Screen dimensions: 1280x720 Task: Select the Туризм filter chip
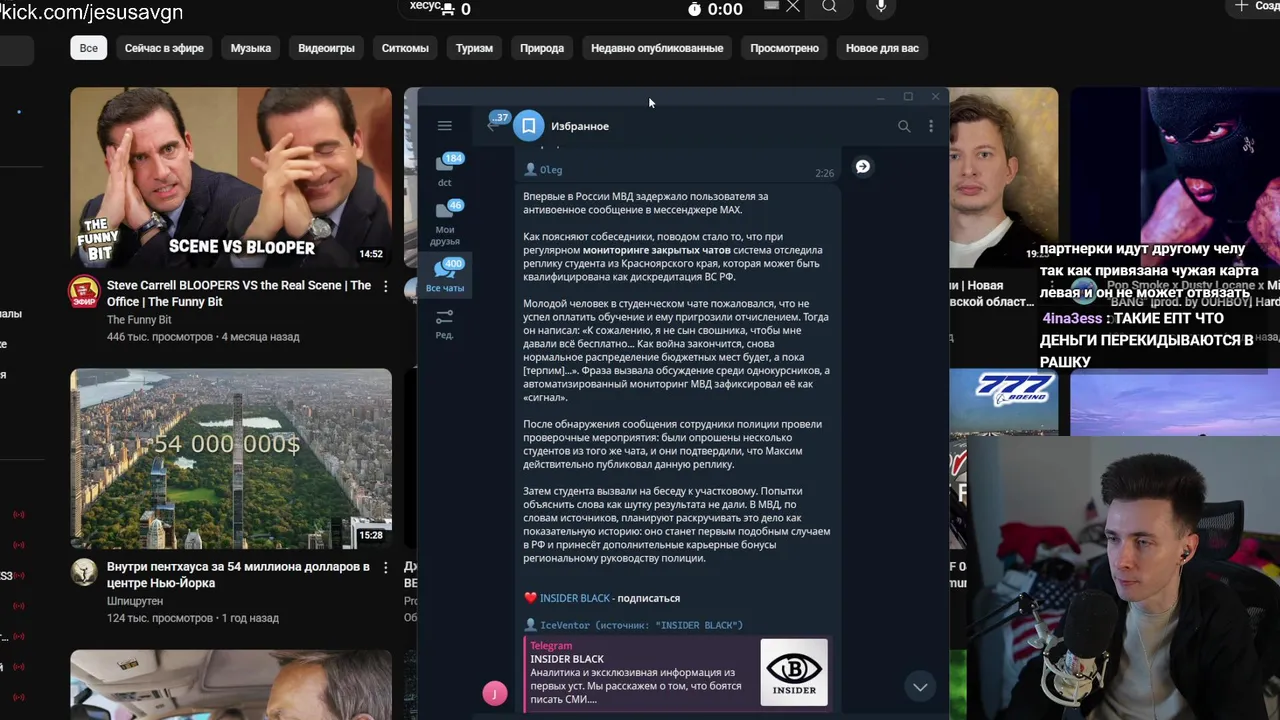[x=474, y=48]
